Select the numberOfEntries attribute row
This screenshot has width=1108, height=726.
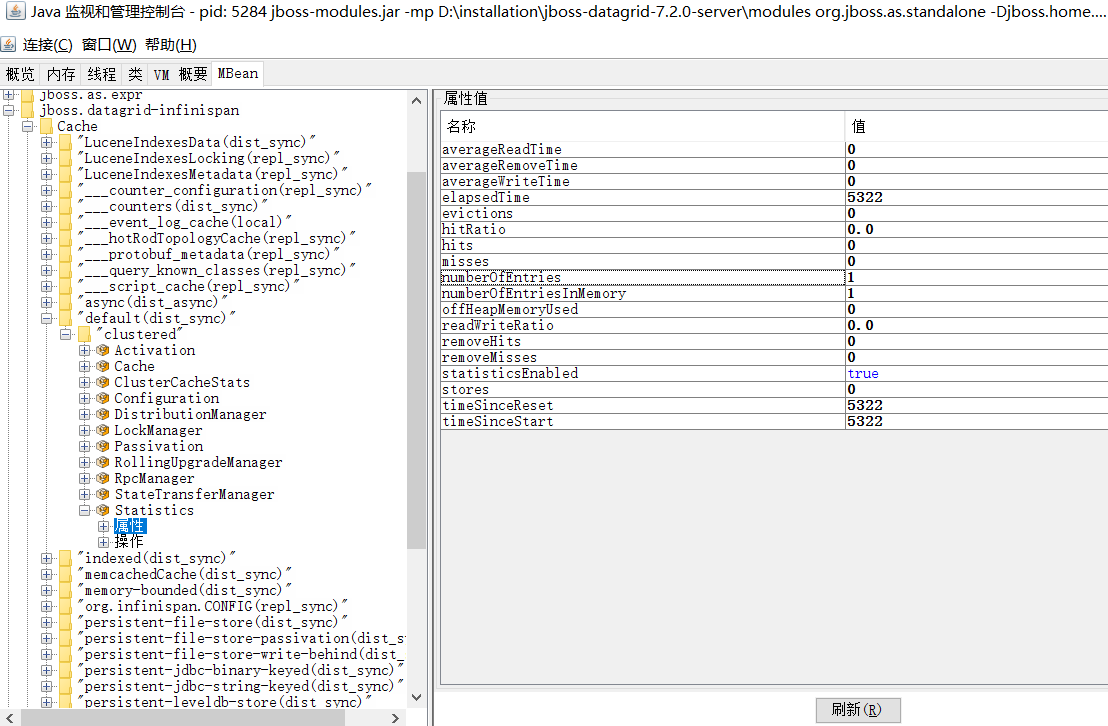pos(774,278)
